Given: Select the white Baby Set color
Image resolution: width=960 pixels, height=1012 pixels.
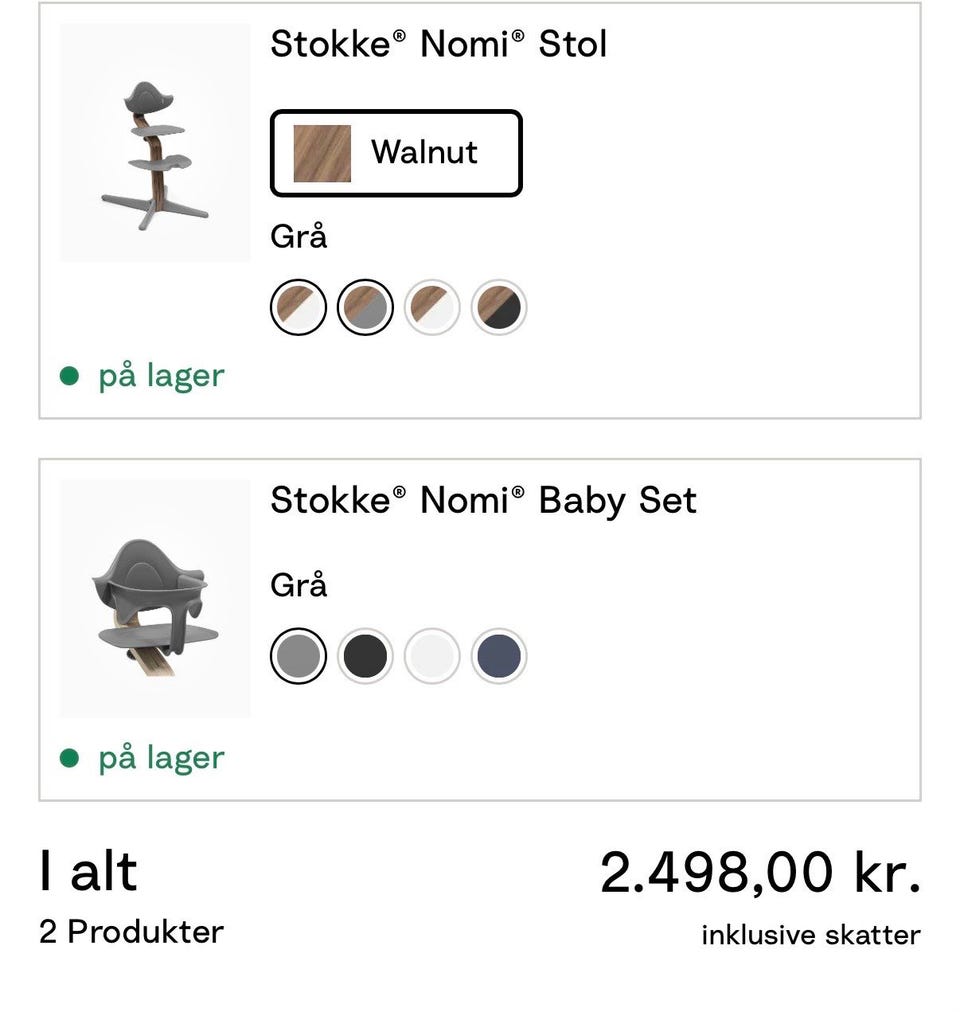Looking at the screenshot, I should coord(432,656).
